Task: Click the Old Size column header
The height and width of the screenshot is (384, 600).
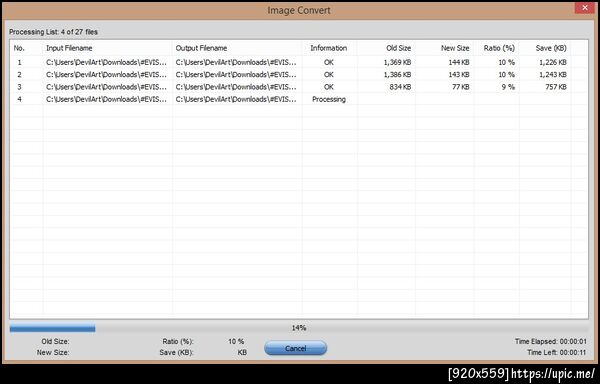Action: (398, 48)
